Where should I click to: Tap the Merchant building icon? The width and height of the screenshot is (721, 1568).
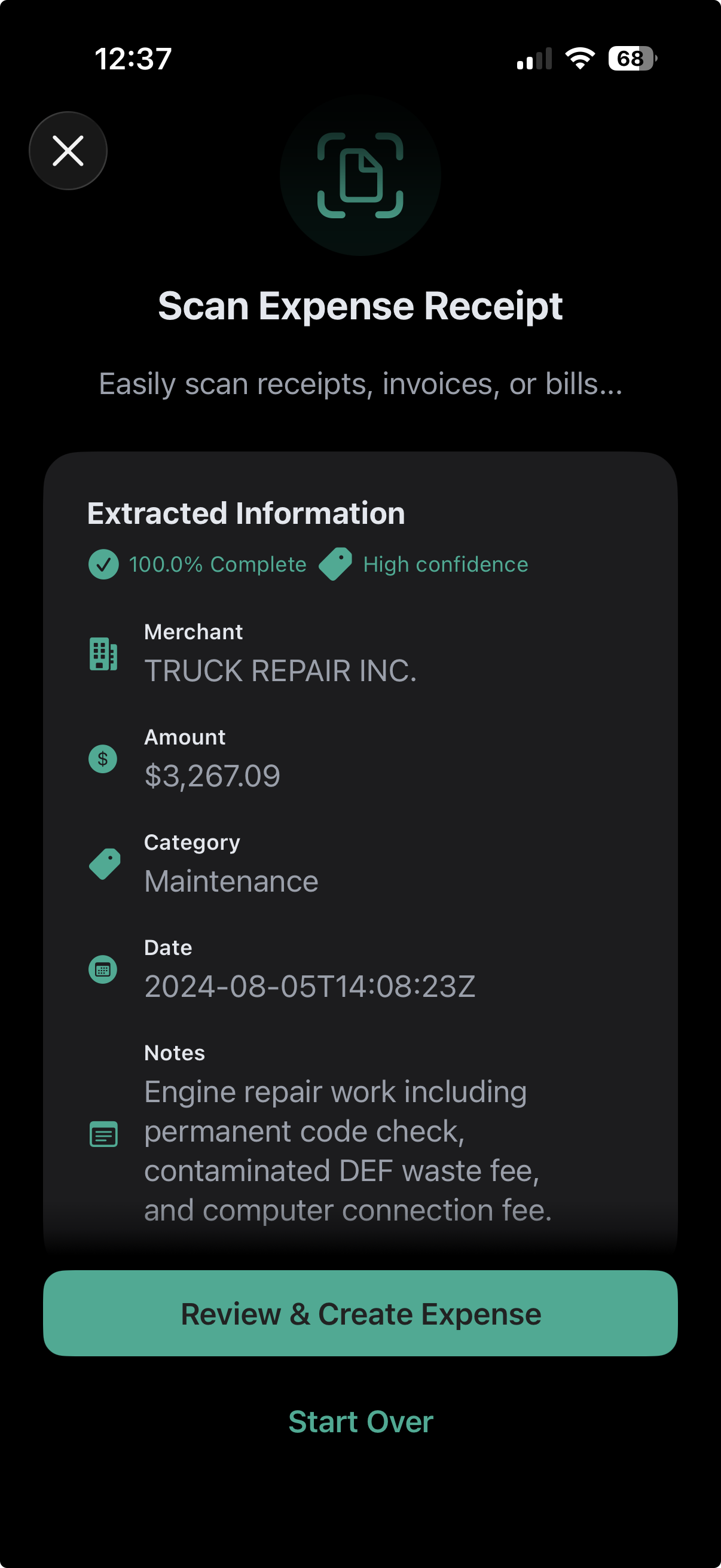click(x=103, y=654)
